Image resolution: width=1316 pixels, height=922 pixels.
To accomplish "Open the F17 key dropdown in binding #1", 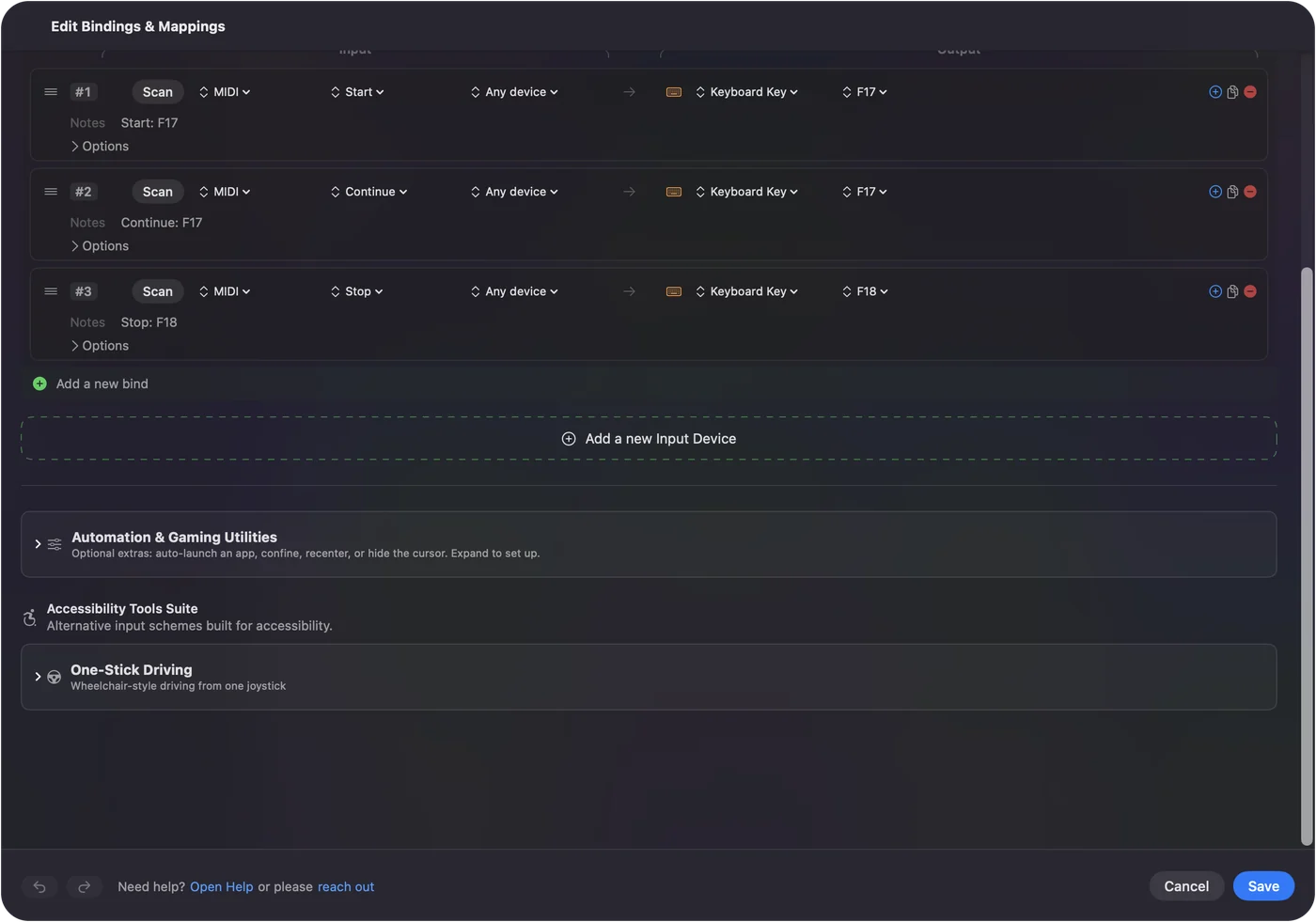I will click(865, 92).
